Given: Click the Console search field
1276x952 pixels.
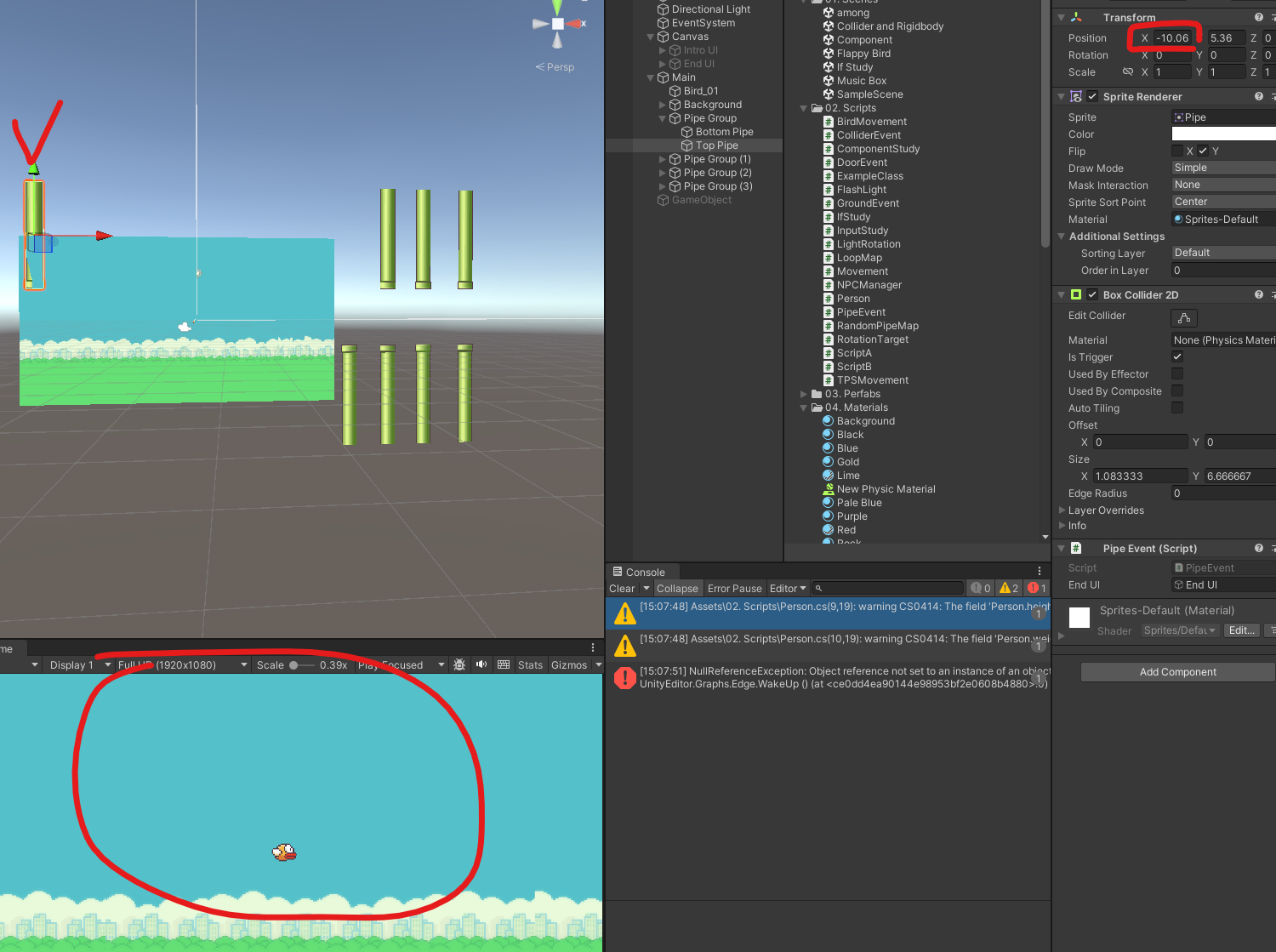Looking at the screenshot, I should (888, 588).
